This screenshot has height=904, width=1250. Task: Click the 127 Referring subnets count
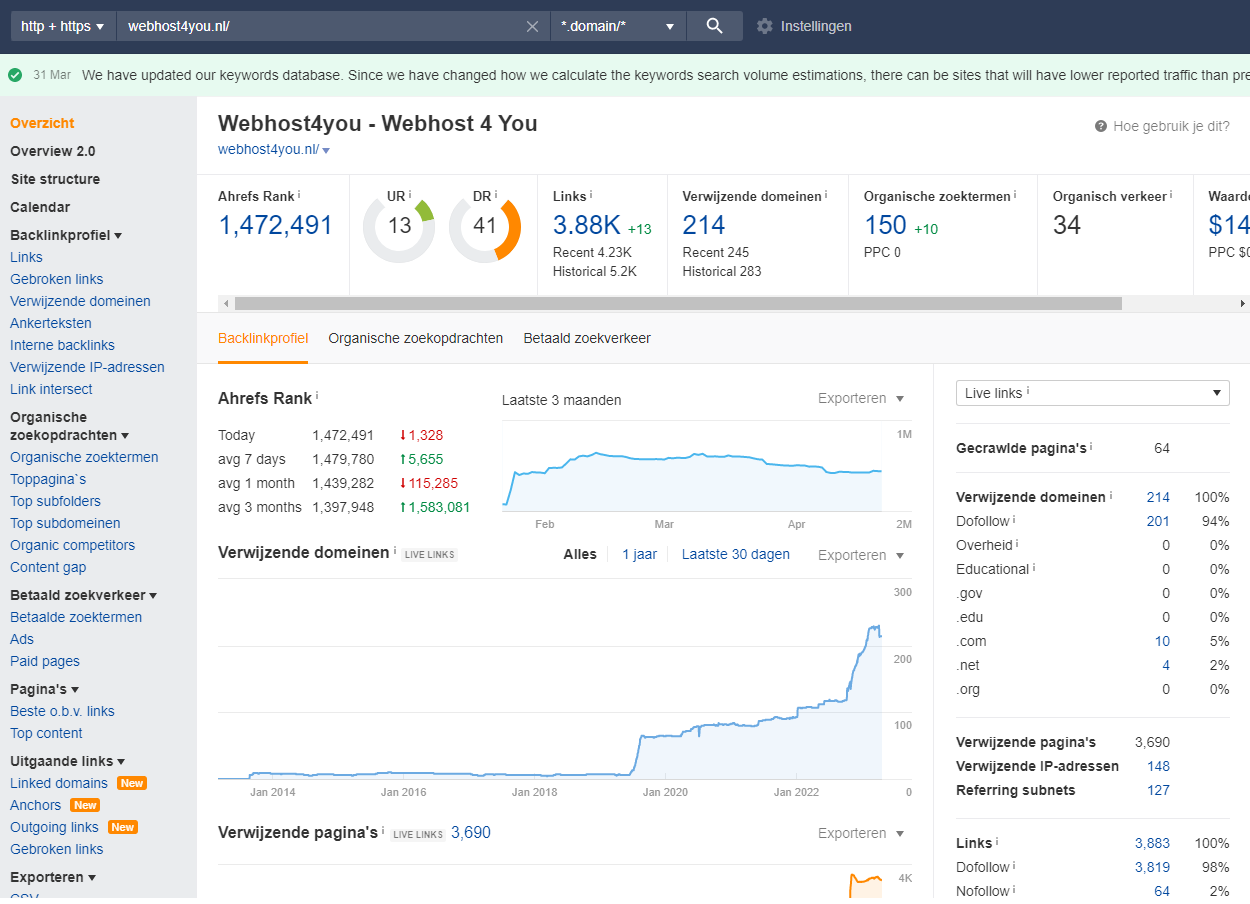tap(1158, 790)
